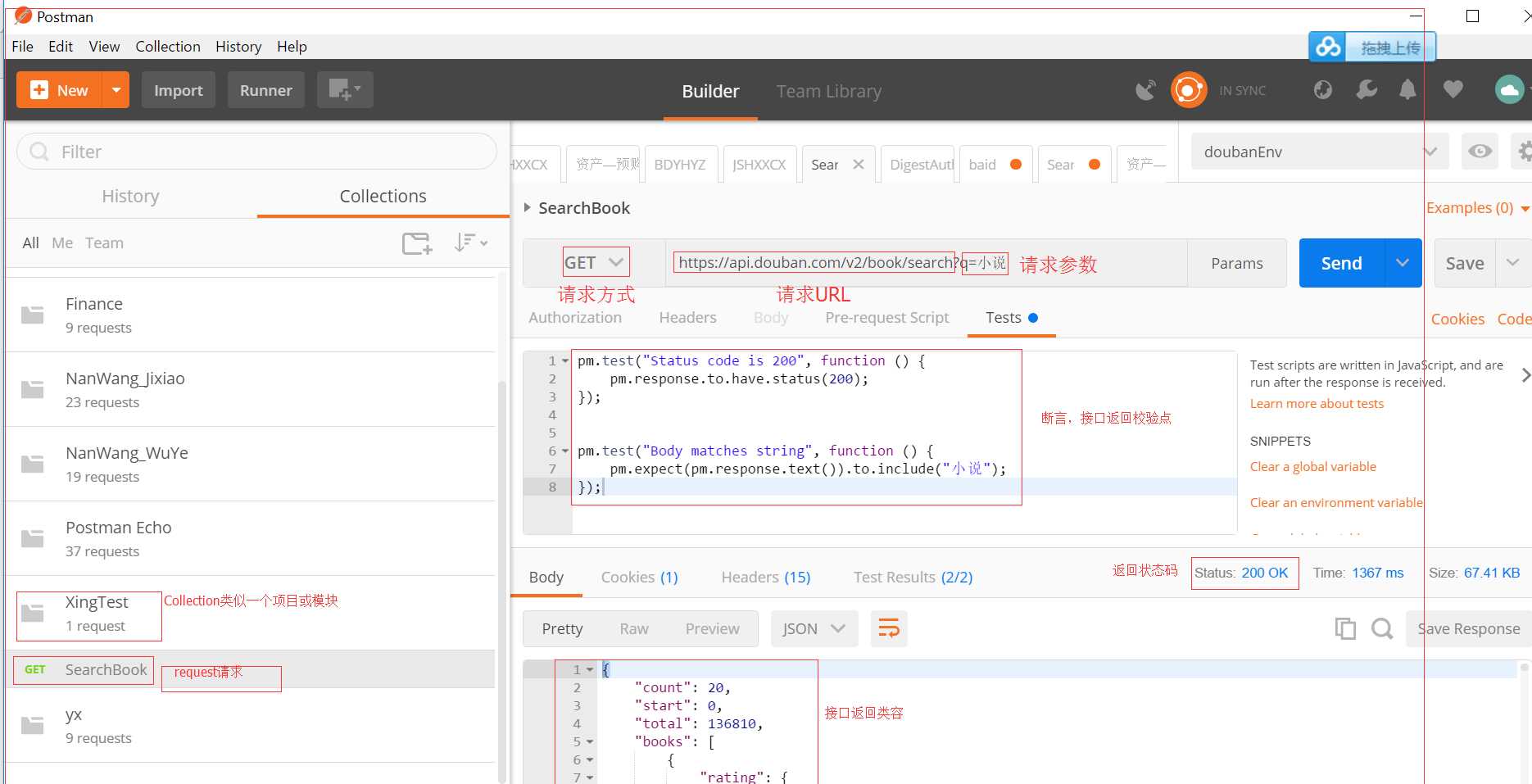This screenshot has width=1532, height=784.
Task: Open the Learn more about tests link
Action: [x=1317, y=404]
